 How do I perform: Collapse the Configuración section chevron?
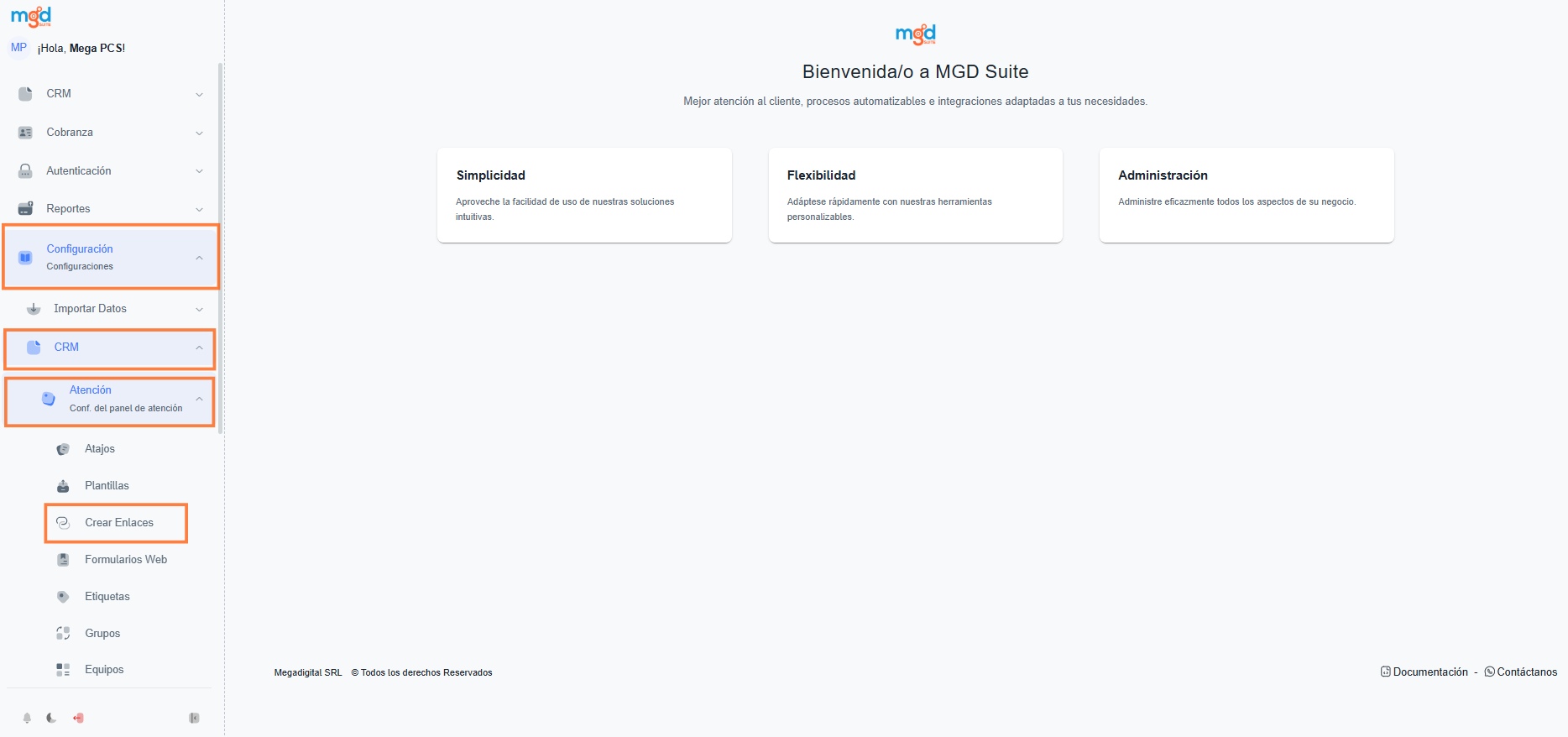199,258
